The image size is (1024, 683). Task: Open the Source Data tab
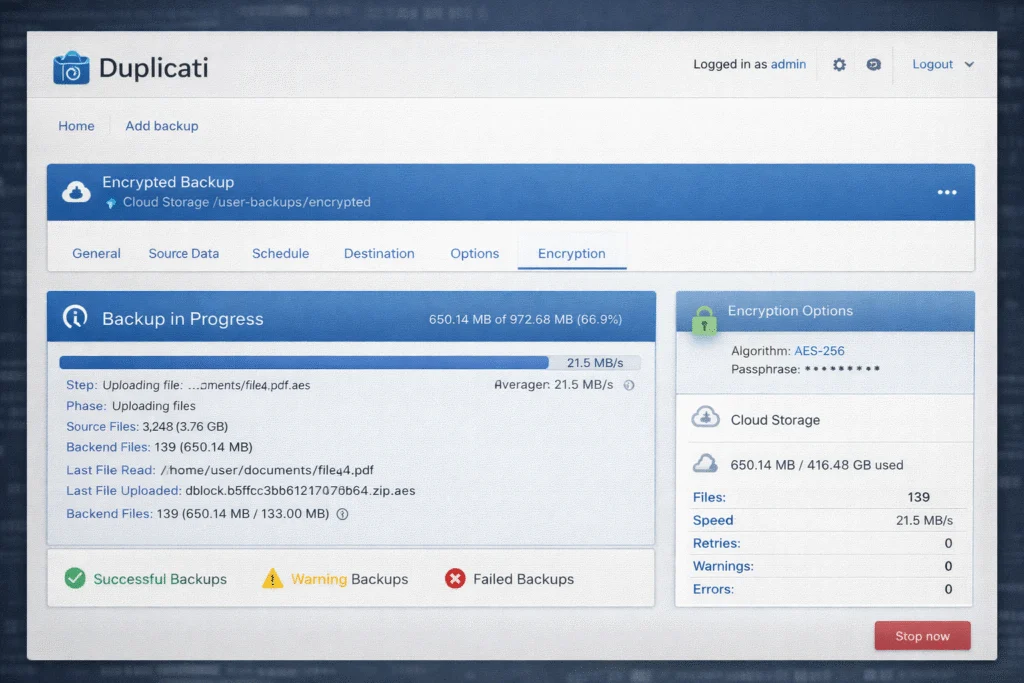click(184, 253)
